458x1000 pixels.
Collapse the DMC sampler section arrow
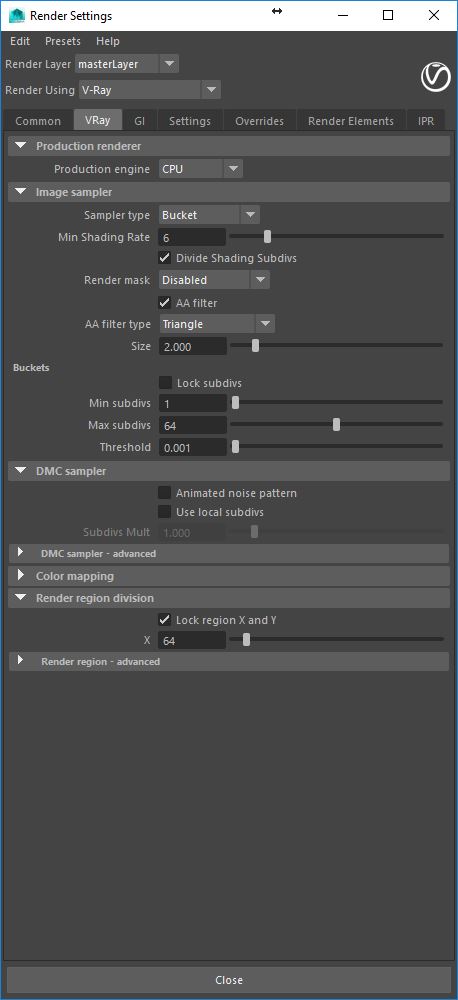[x=21, y=471]
